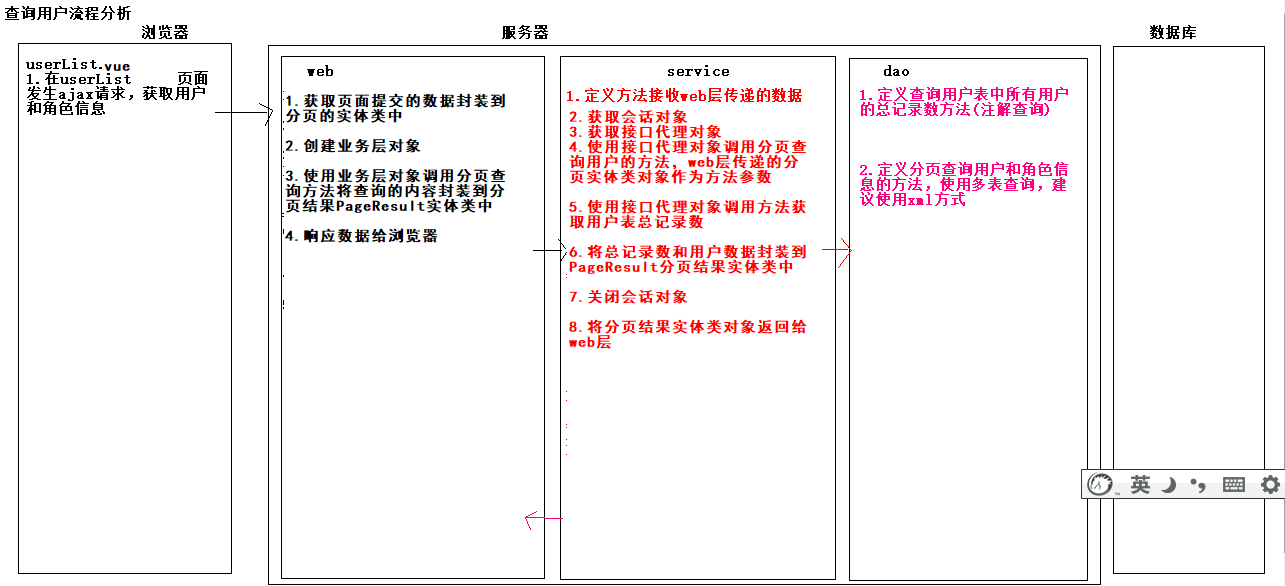The width and height of the screenshot is (1285, 586).
Task: Select service step 5 获取用户表总记录数
Action: click(687, 214)
